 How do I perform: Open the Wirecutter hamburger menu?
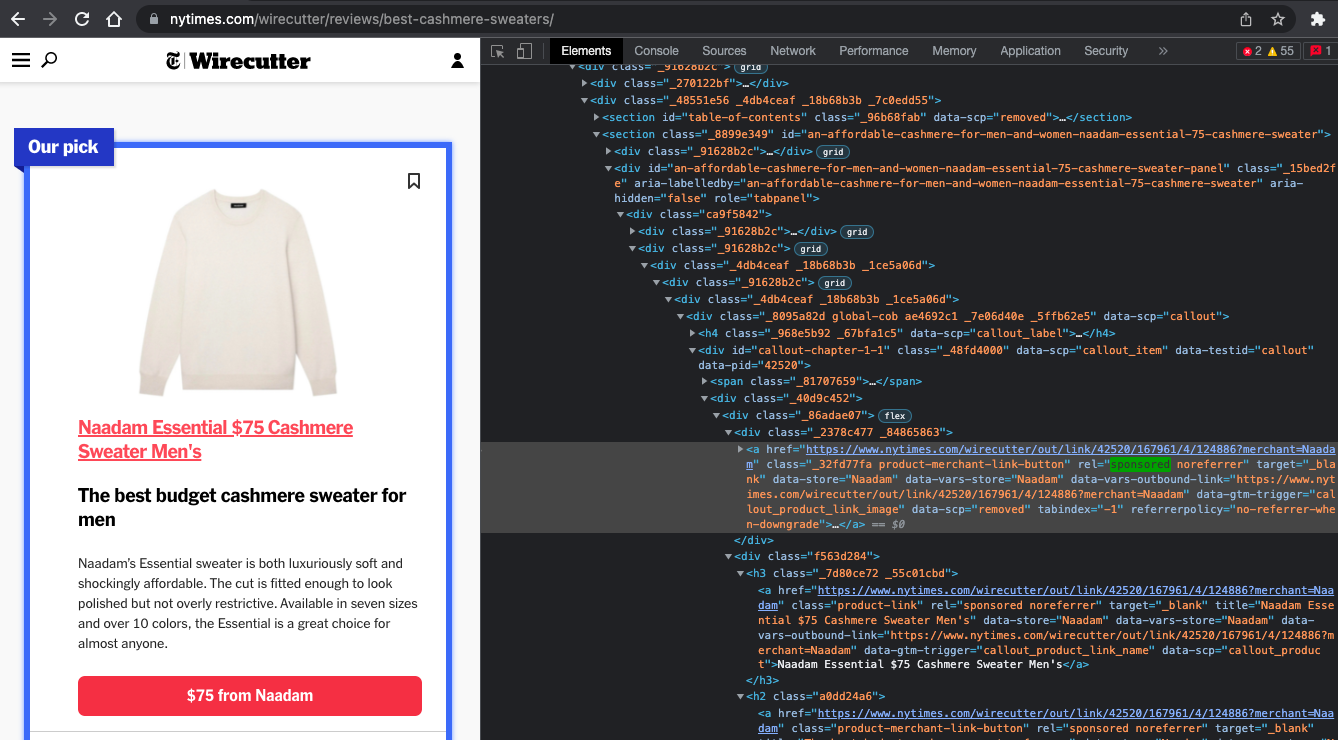click(x=20, y=60)
